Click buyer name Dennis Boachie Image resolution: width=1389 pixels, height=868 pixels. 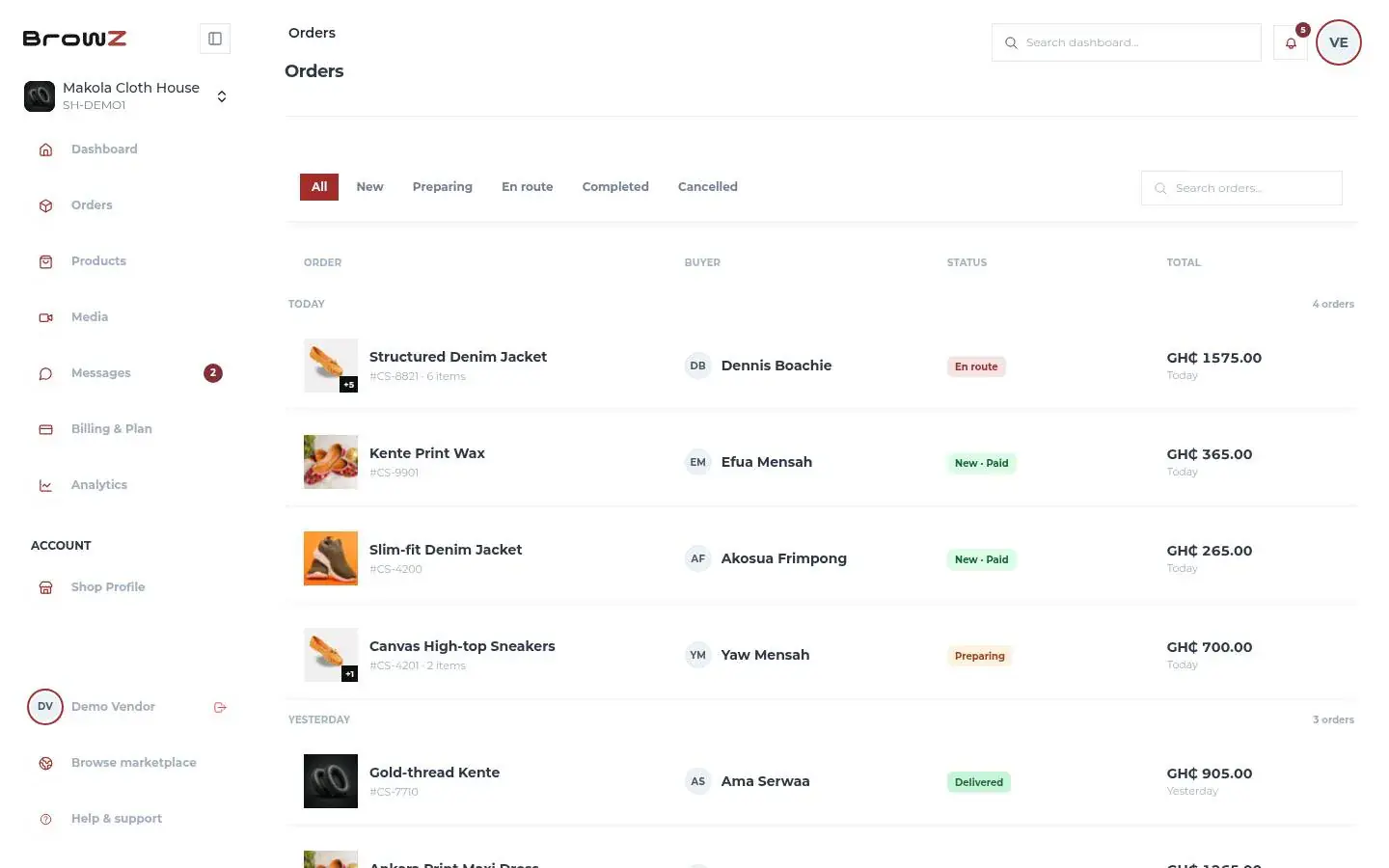[x=776, y=366]
